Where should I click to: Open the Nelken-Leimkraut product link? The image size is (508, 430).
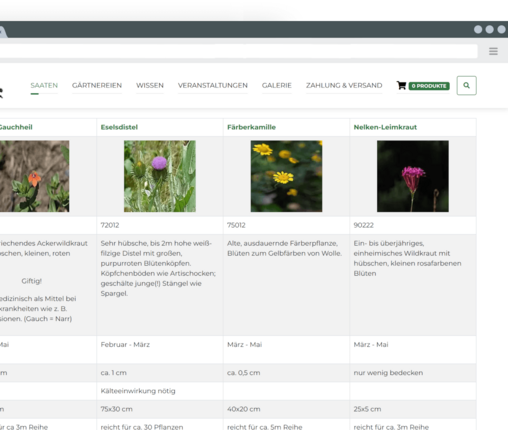coord(385,127)
